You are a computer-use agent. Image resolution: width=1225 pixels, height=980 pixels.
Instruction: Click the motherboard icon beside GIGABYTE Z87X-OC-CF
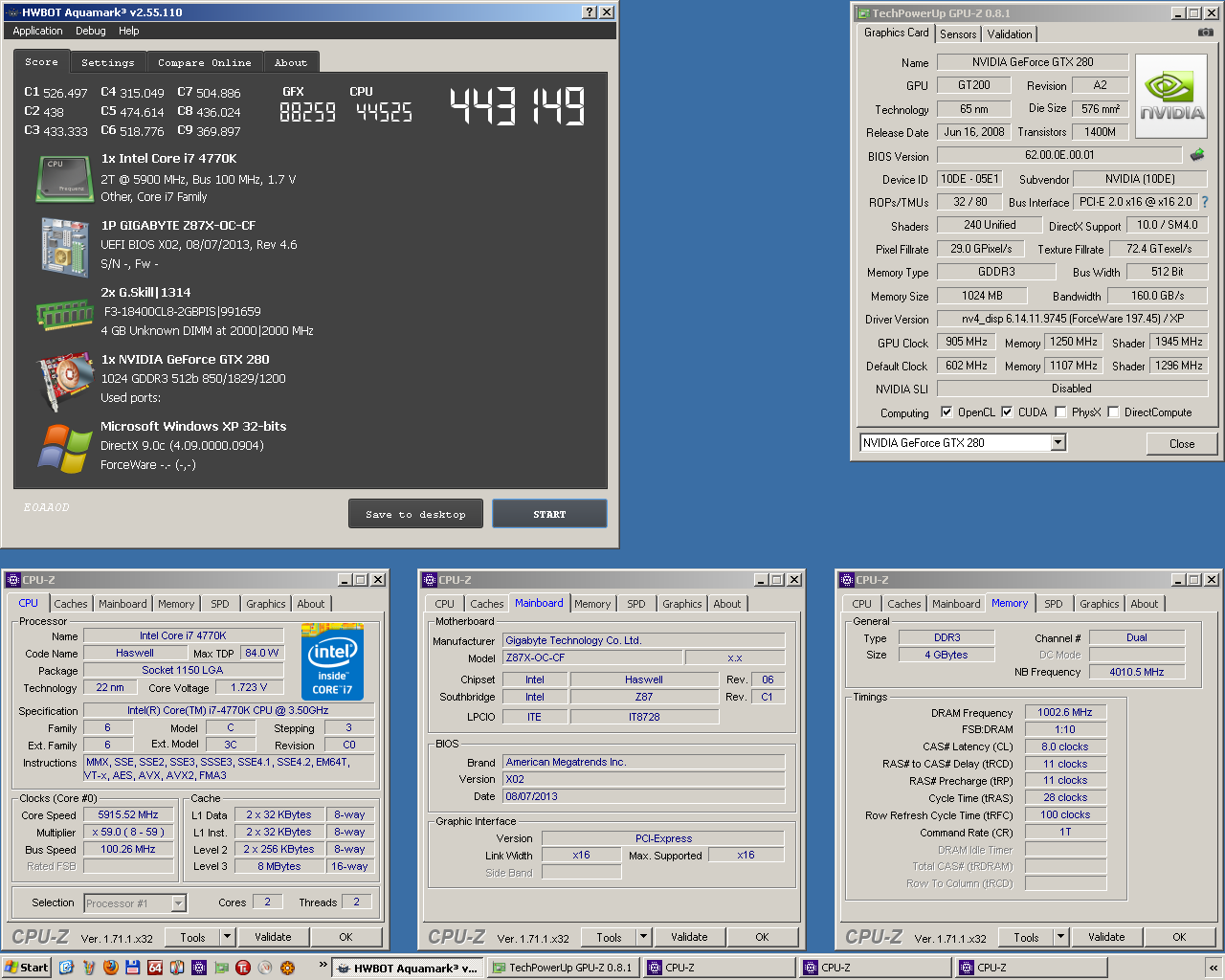[64, 247]
